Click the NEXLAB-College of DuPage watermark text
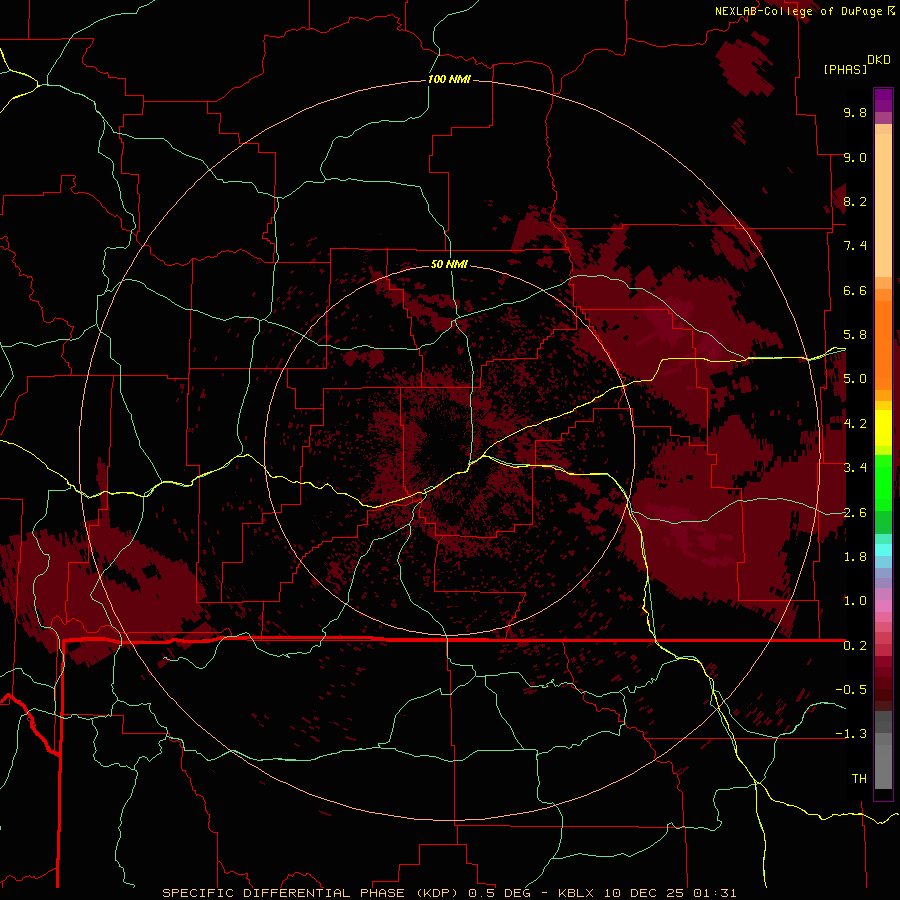Viewport: 900px width, 900px height. [x=800, y=11]
